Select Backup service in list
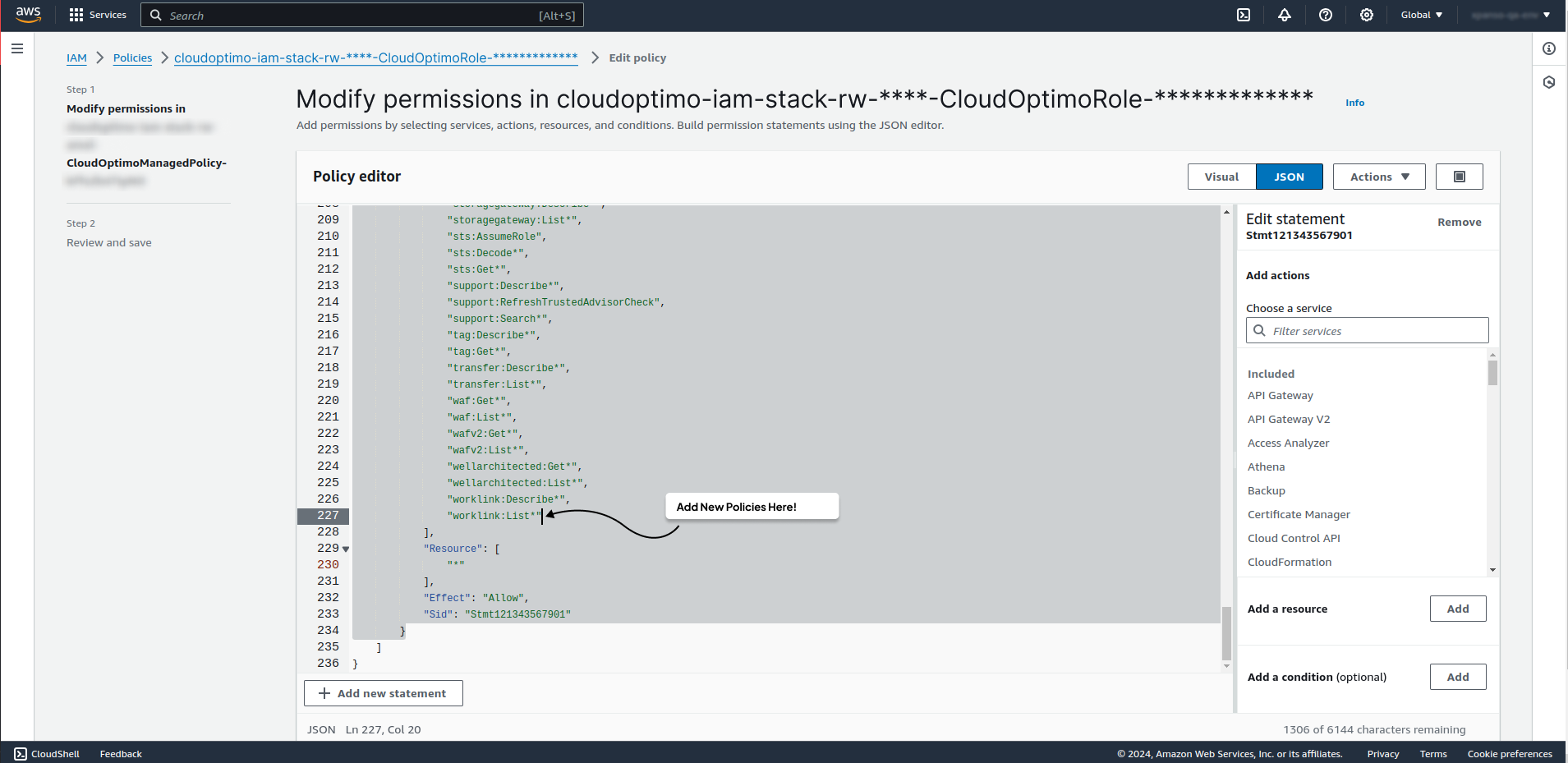The height and width of the screenshot is (763, 1568). (x=1266, y=490)
